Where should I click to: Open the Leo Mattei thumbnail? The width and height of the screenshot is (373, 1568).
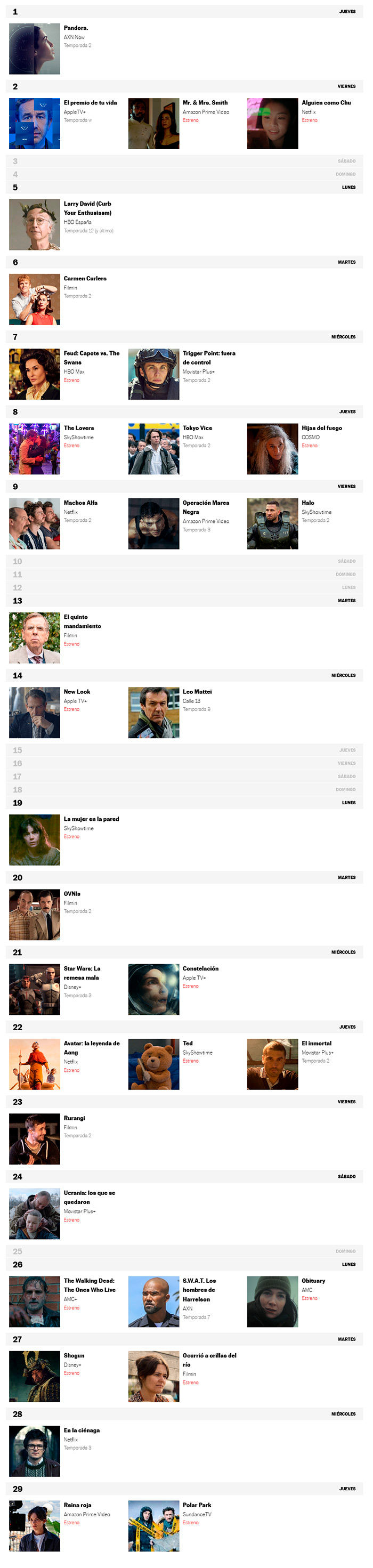tap(154, 713)
